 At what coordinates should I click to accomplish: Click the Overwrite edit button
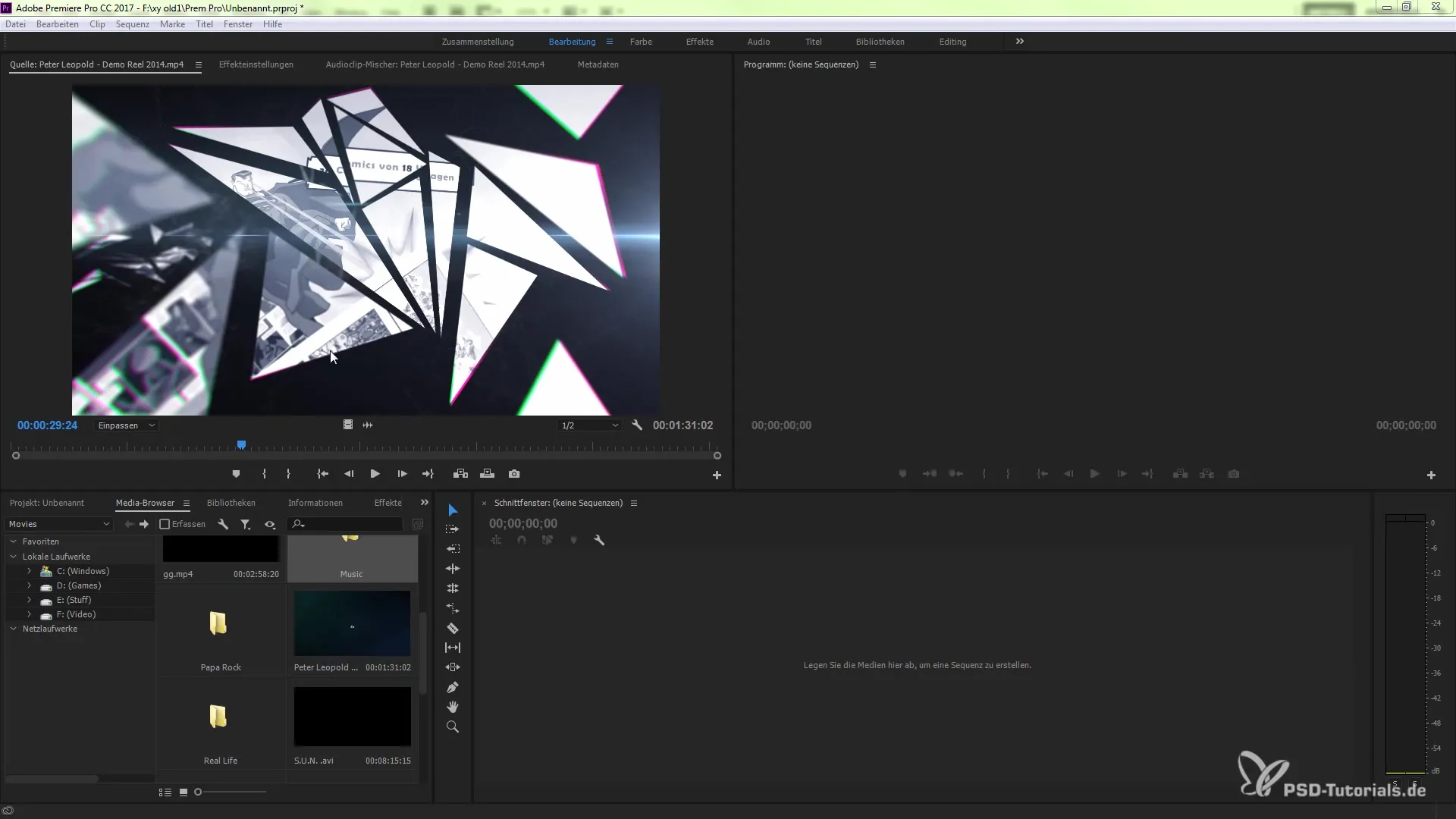[x=488, y=474]
